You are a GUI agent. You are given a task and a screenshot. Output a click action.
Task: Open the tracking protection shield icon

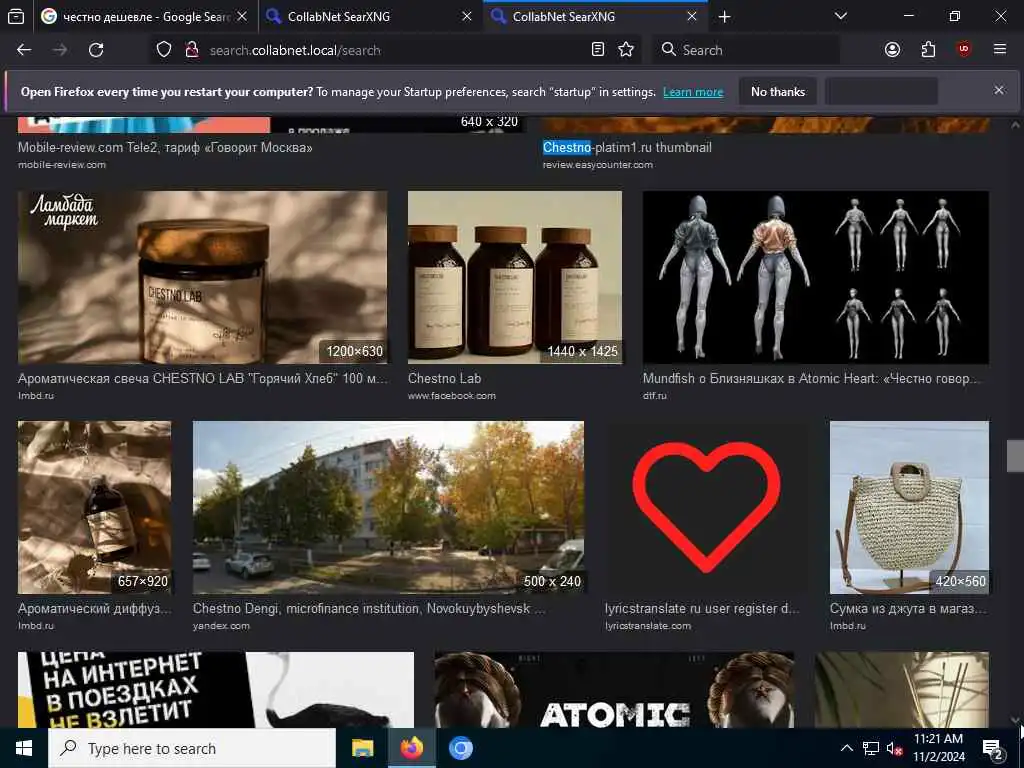coord(164,50)
